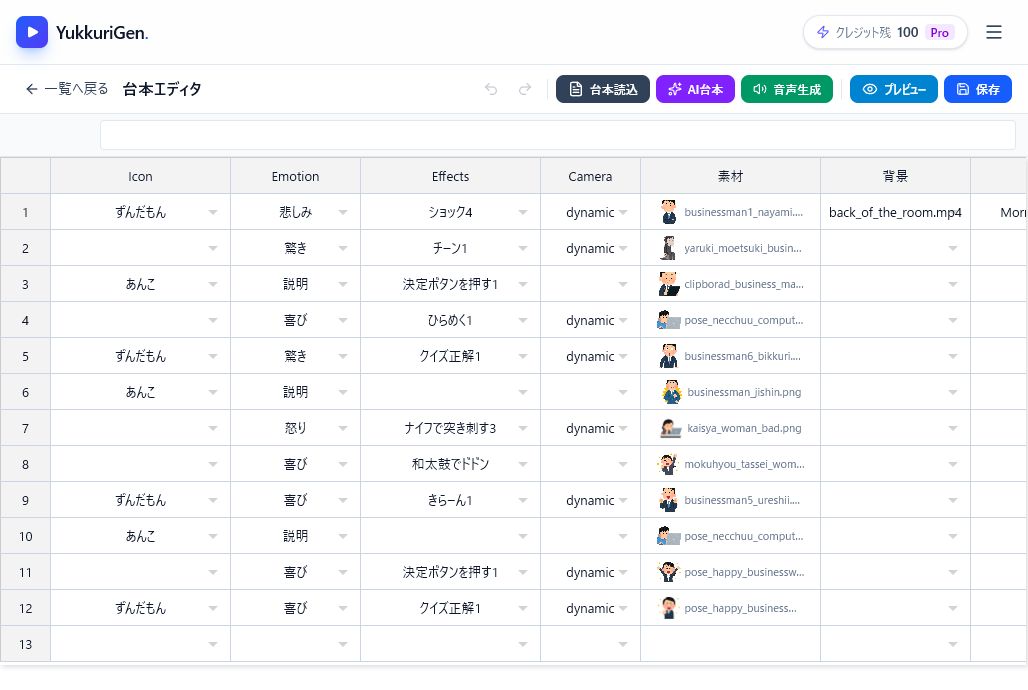Click row 10 pose_necchuu_comput thumbnail
Image resolution: width=1028 pixels, height=690 pixels.
pyautogui.click(x=668, y=537)
